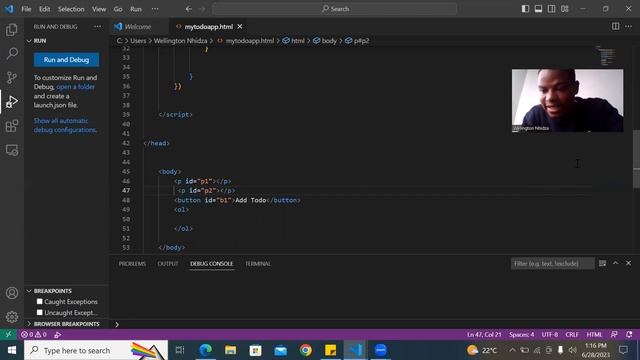Screen dimensions: 640x360
Task: Open Remote Explorer view
Action: click(12, 150)
